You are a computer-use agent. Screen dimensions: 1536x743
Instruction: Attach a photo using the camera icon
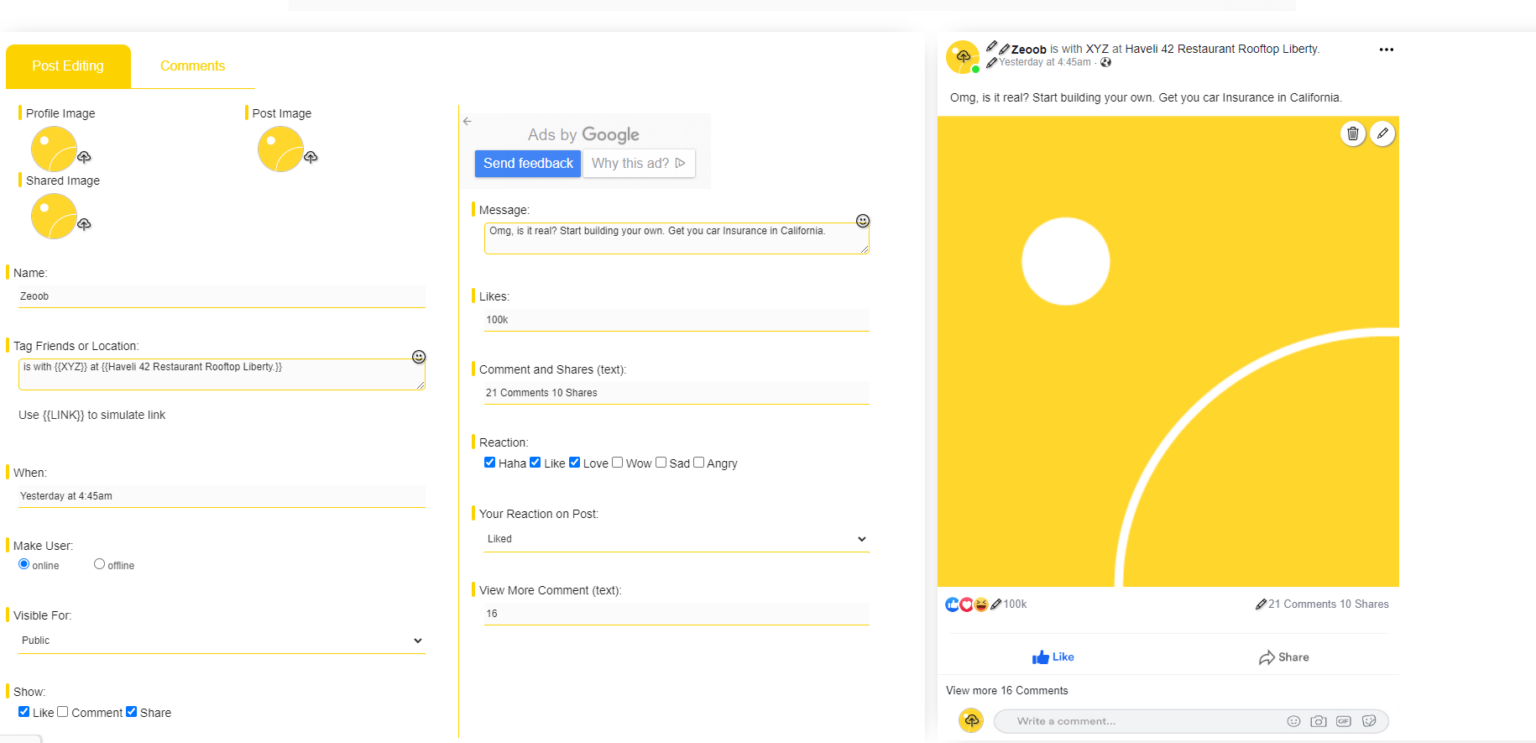[x=1318, y=720]
